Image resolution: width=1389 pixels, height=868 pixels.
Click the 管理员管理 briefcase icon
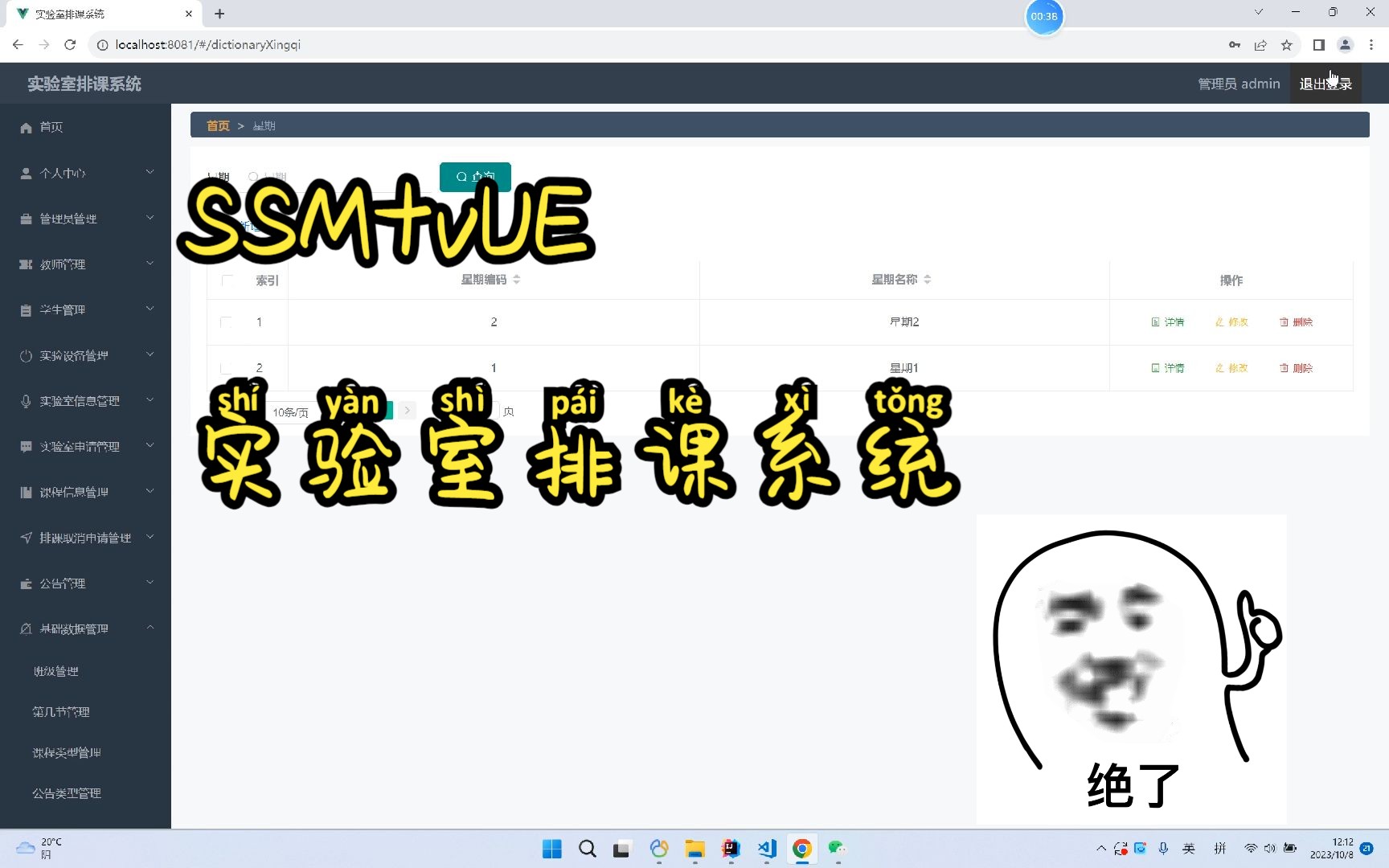[x=26, y=219]
